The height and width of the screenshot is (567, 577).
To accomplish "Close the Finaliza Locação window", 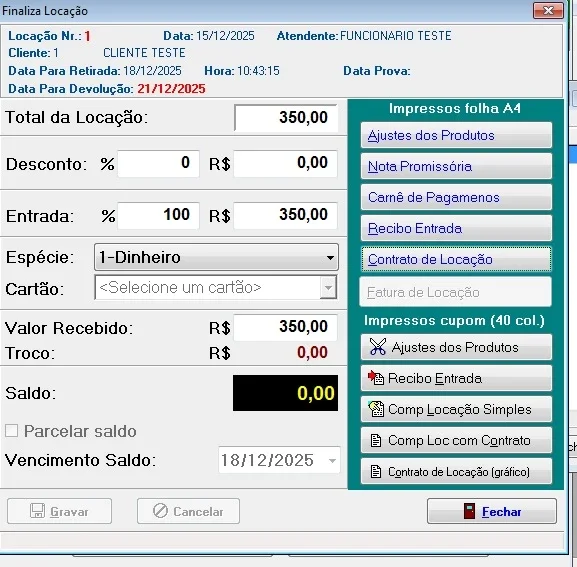I will tap(548, 11).
